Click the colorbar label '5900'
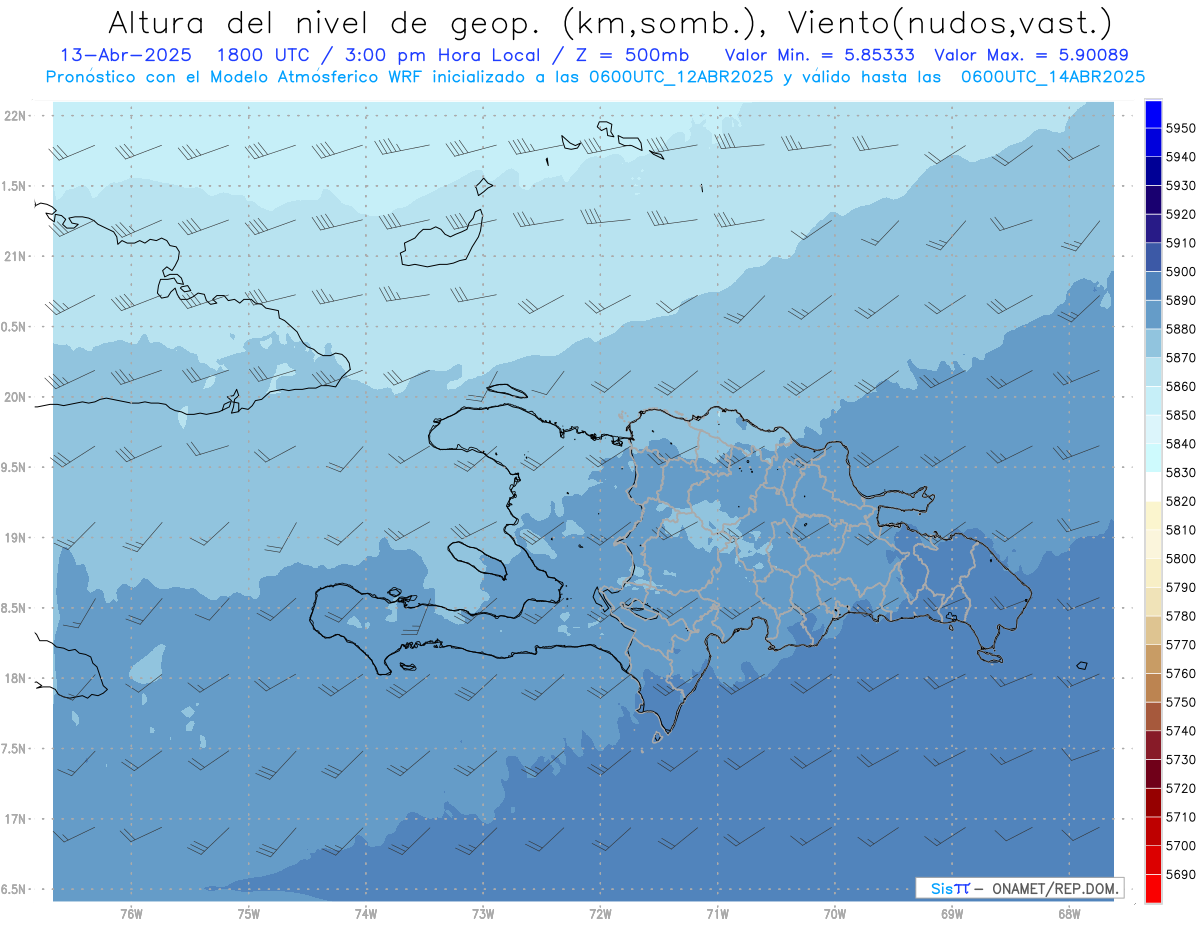 [x=1181, y=271]
